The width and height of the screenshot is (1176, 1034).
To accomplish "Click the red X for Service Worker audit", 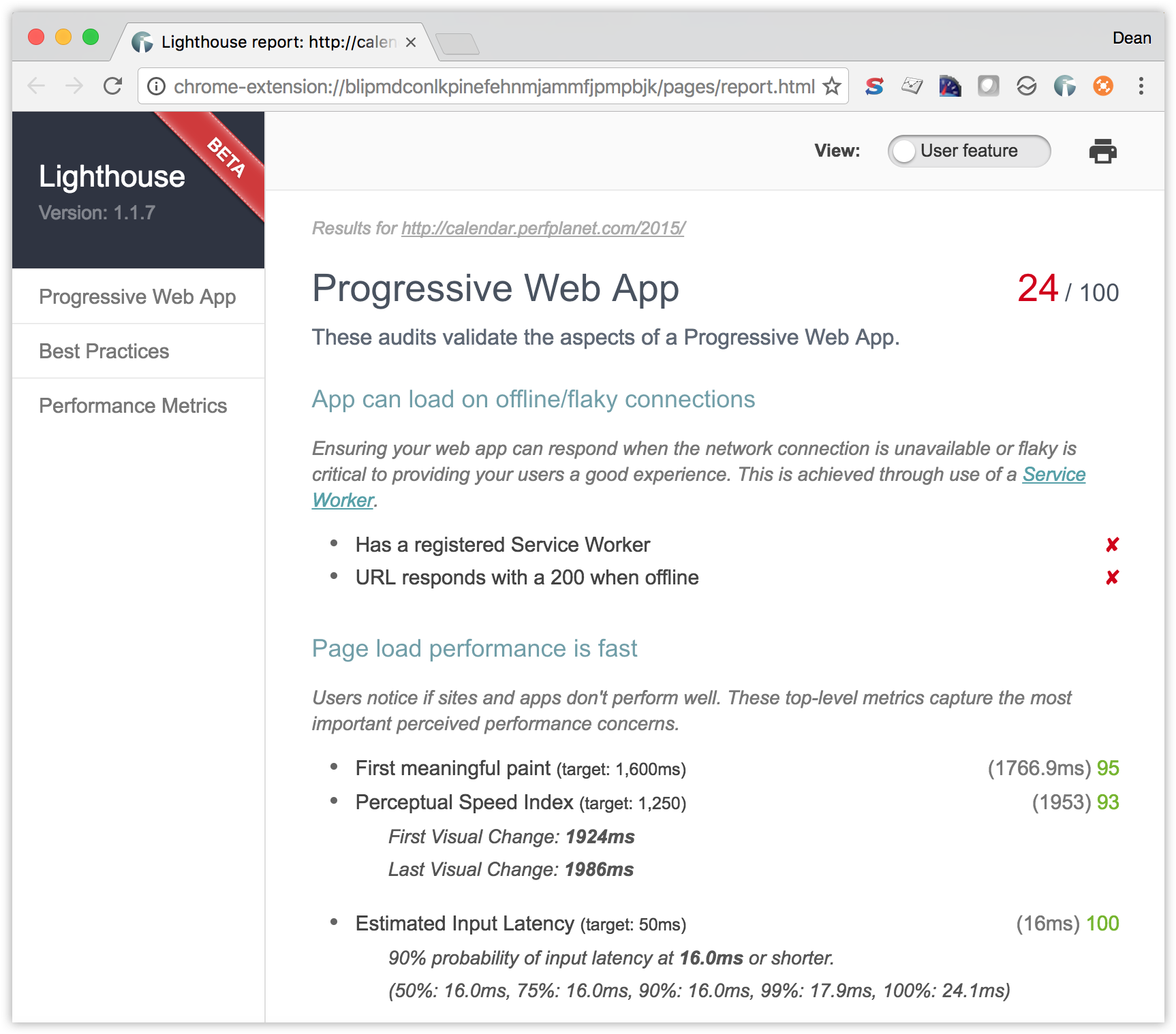I will coord(1112,545).
